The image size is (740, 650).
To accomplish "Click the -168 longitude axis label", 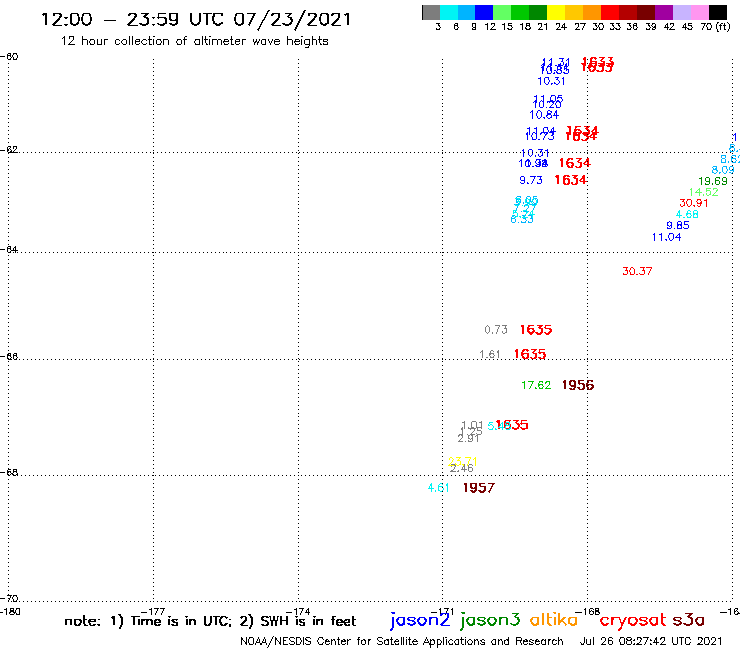I will tap(587, 612).
